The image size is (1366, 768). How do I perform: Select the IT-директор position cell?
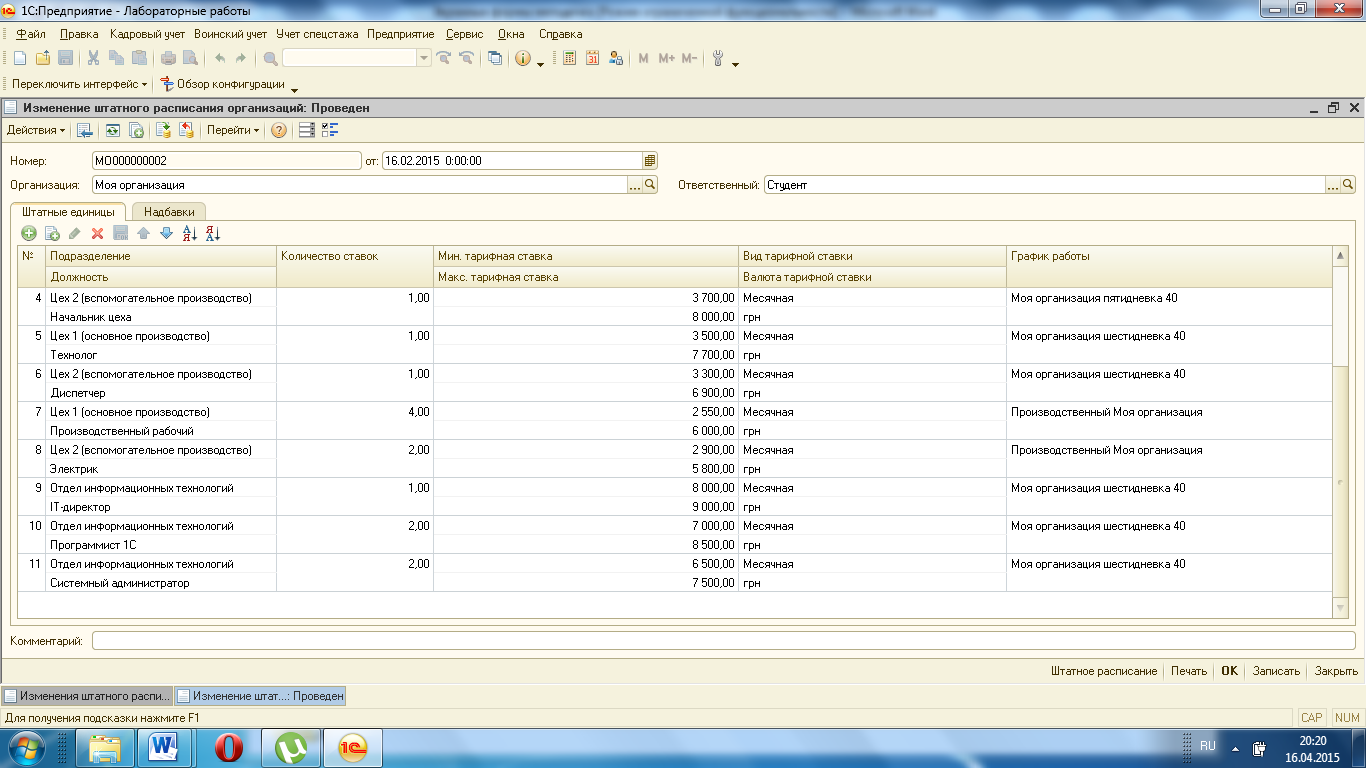pos(161,507)
